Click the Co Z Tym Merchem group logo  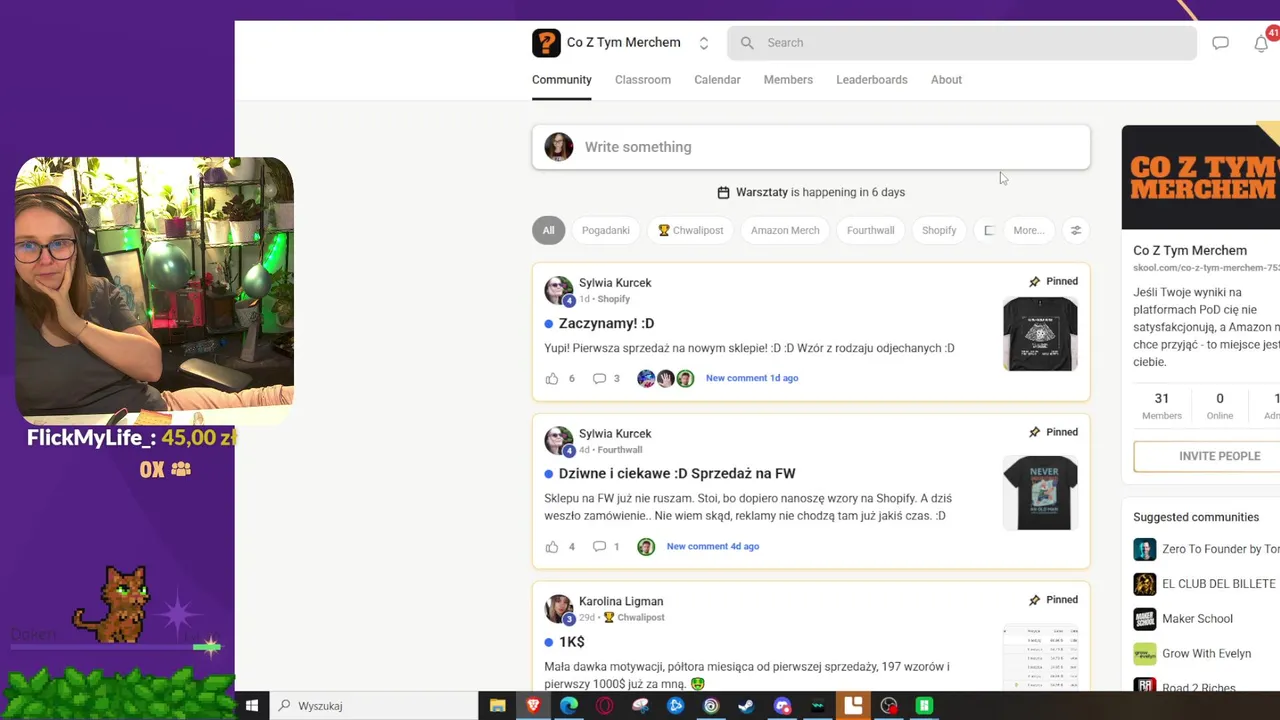click(x=546, y=43)
